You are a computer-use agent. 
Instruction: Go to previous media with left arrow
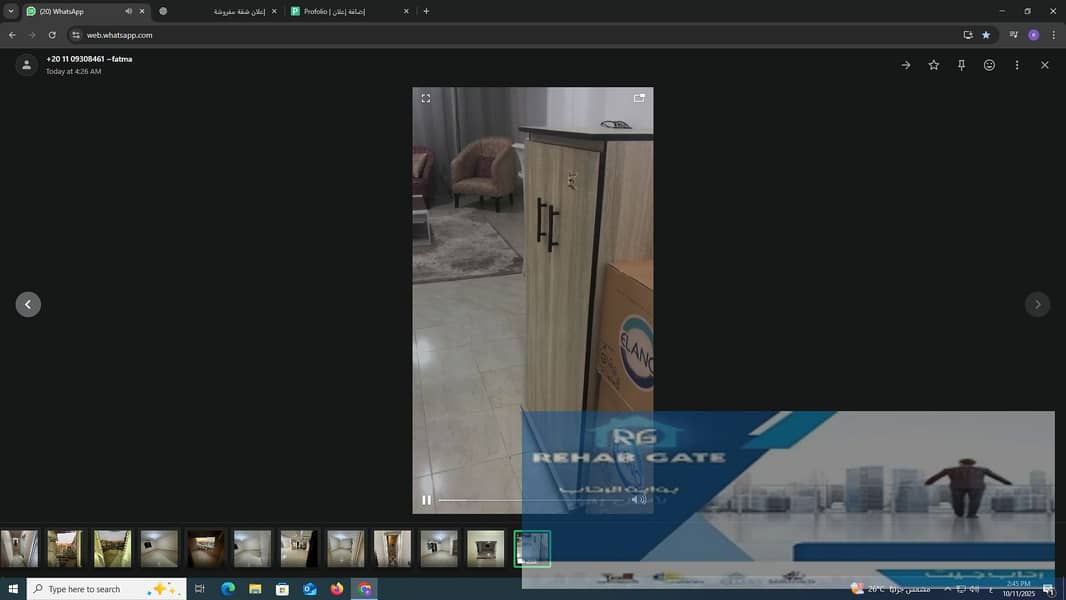point(28,304)
